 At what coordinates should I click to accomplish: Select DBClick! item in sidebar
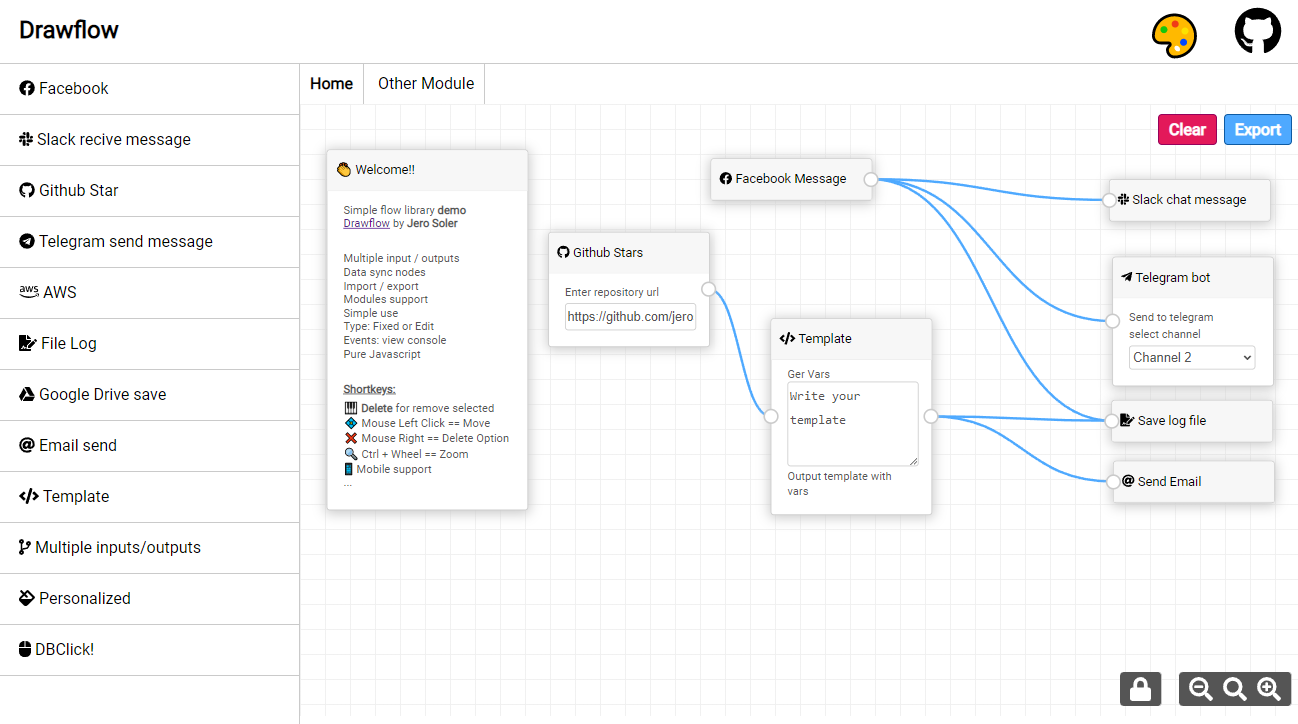coord(150,650)
